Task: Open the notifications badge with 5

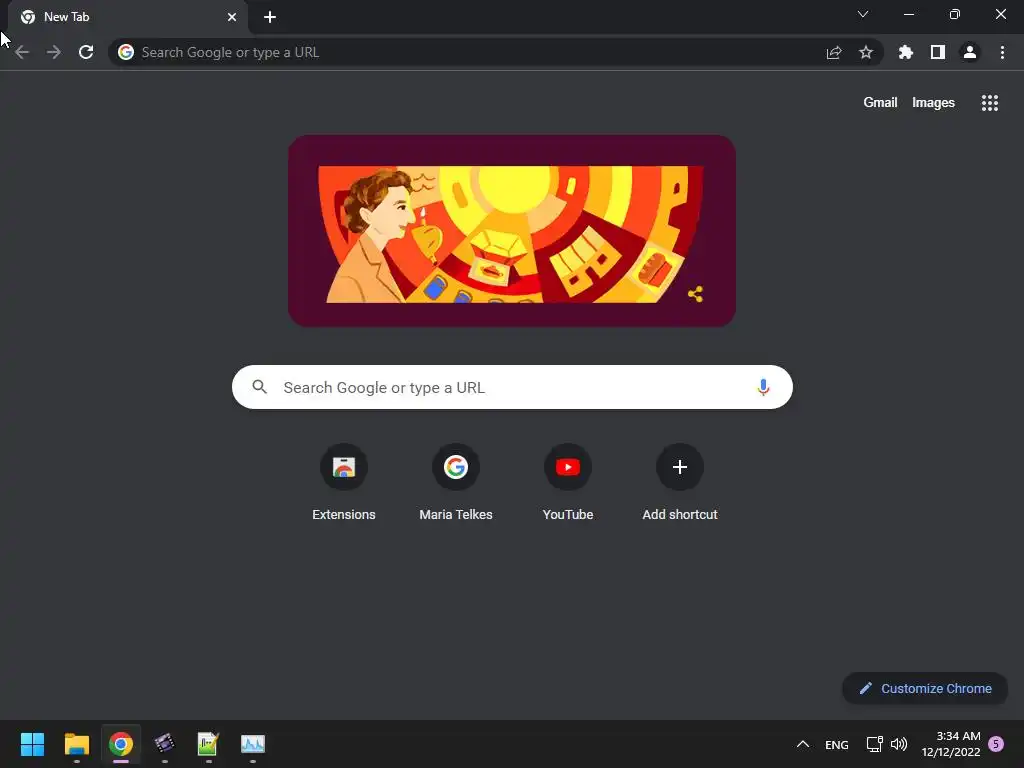Action: point(996,744)
